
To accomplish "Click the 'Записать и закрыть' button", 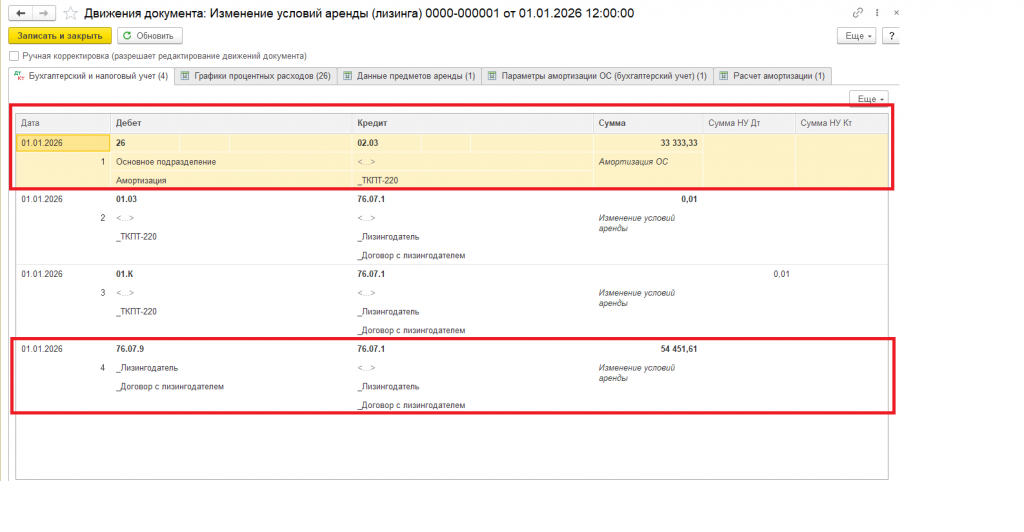I will pyautogui.click(x=60, y=36).
